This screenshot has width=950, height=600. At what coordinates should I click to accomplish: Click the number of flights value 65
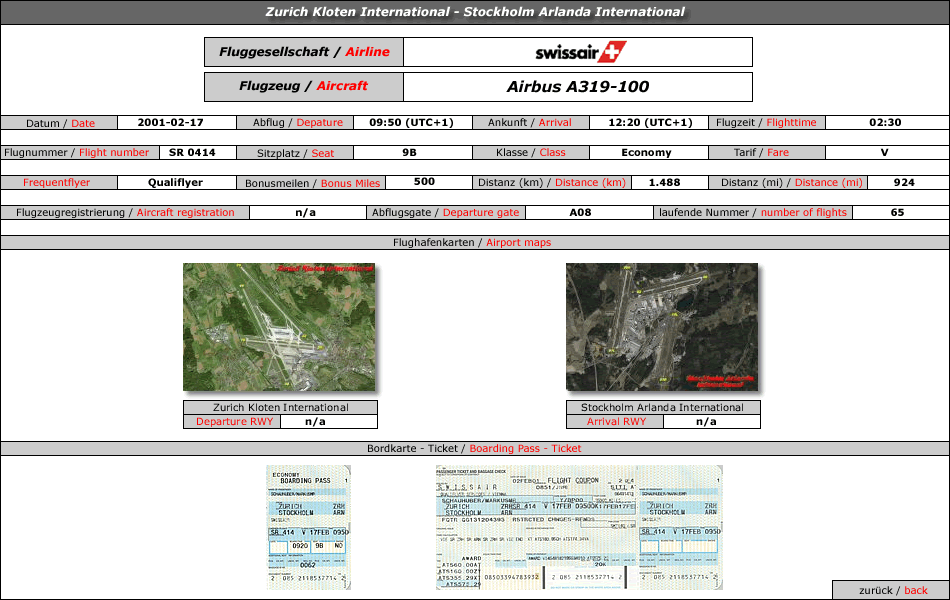(x=897, y=212)
